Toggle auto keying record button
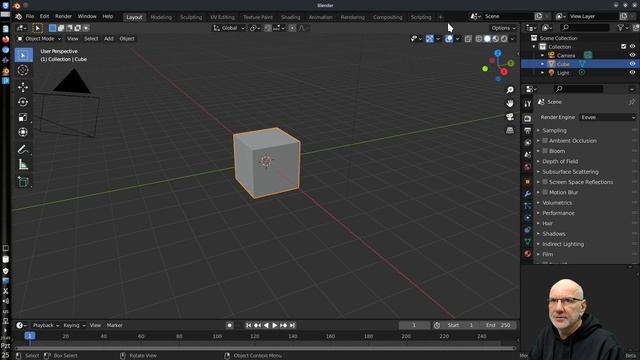640x360 pixels. tap(229, 325)
